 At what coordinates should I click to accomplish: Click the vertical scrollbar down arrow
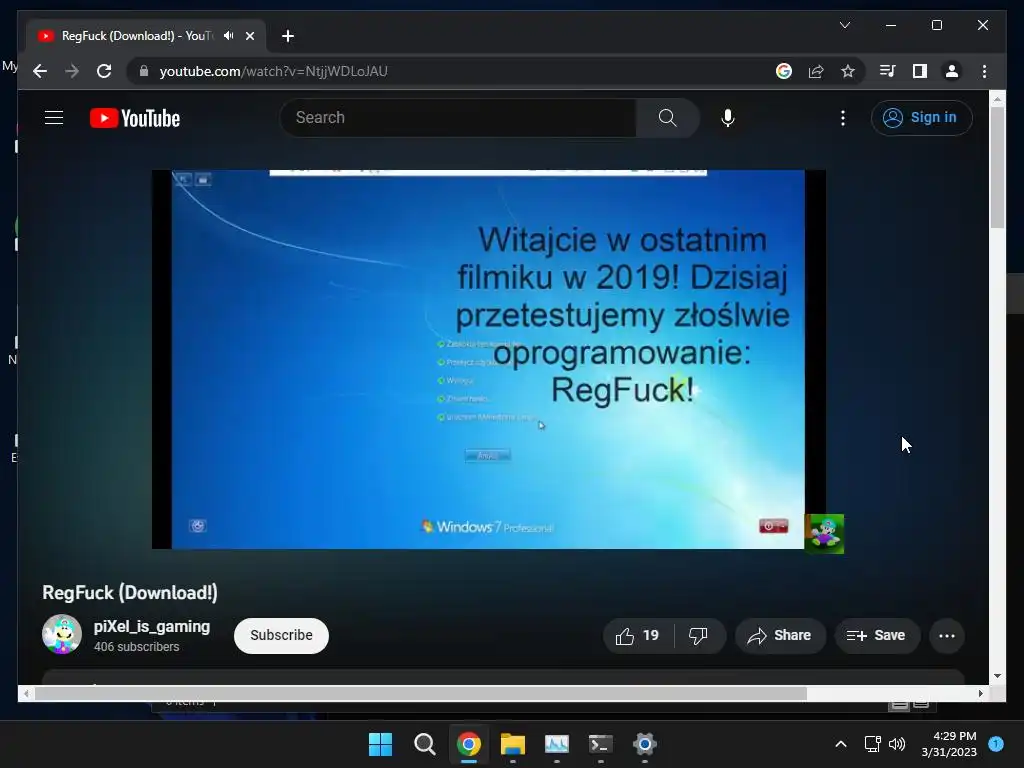(x=997, y=676)
